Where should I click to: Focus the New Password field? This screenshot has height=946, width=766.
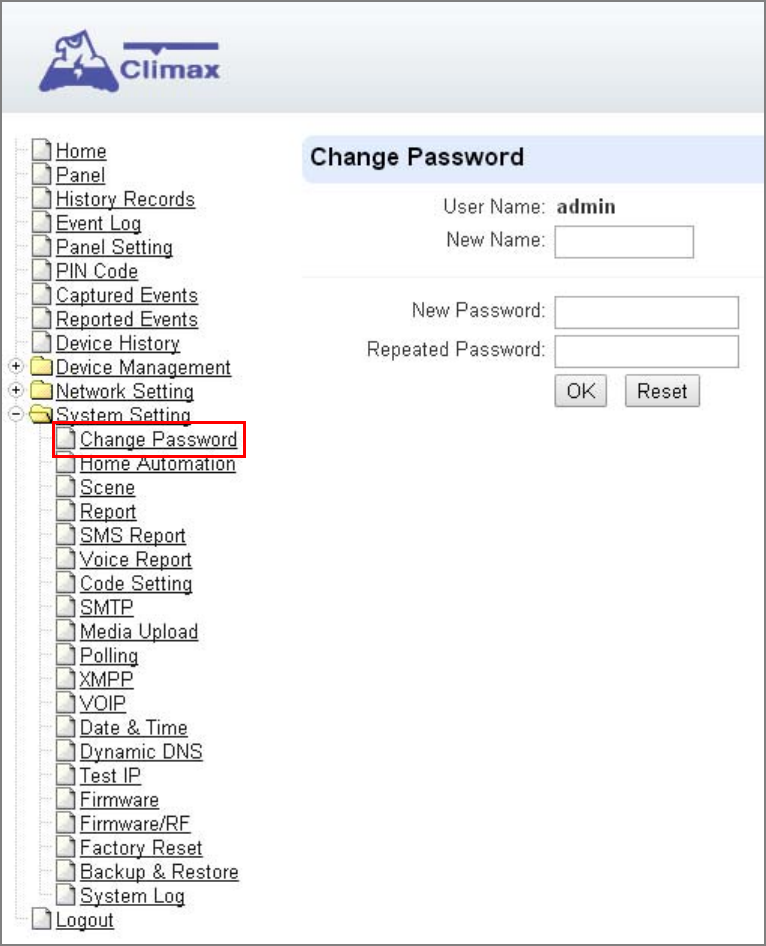coord(646,312)
